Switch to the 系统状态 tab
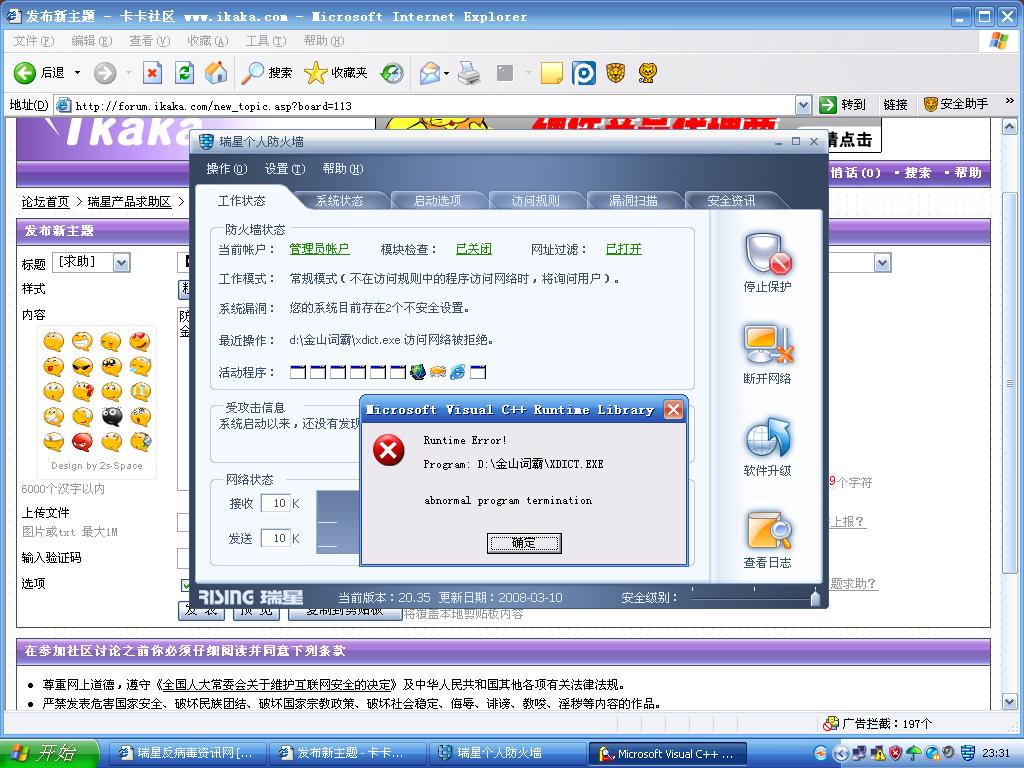The width and height of the screenshot is (1024, 768). click(x=340, y=200)
